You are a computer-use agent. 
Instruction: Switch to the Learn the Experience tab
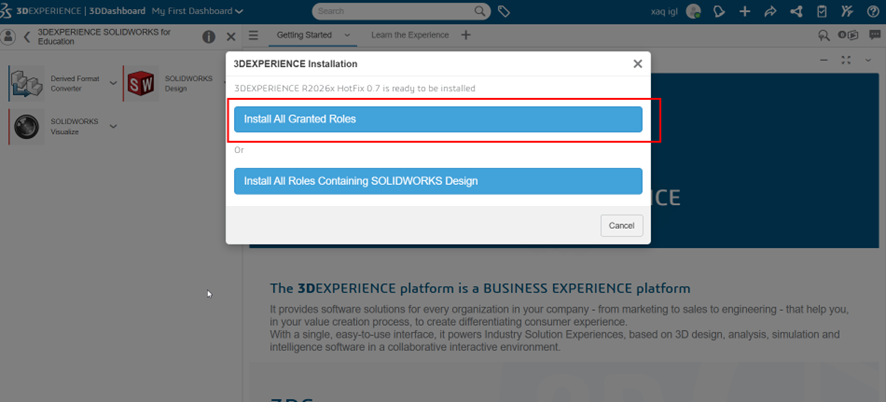point(410,35)
